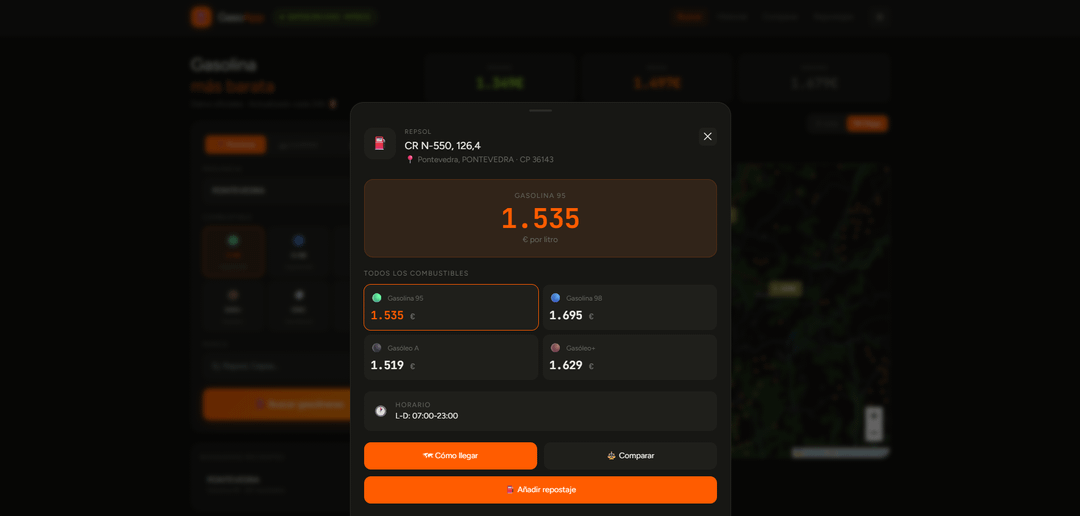
Task: Add a refuel with Añadir repostaje
Action: (541, 490)
